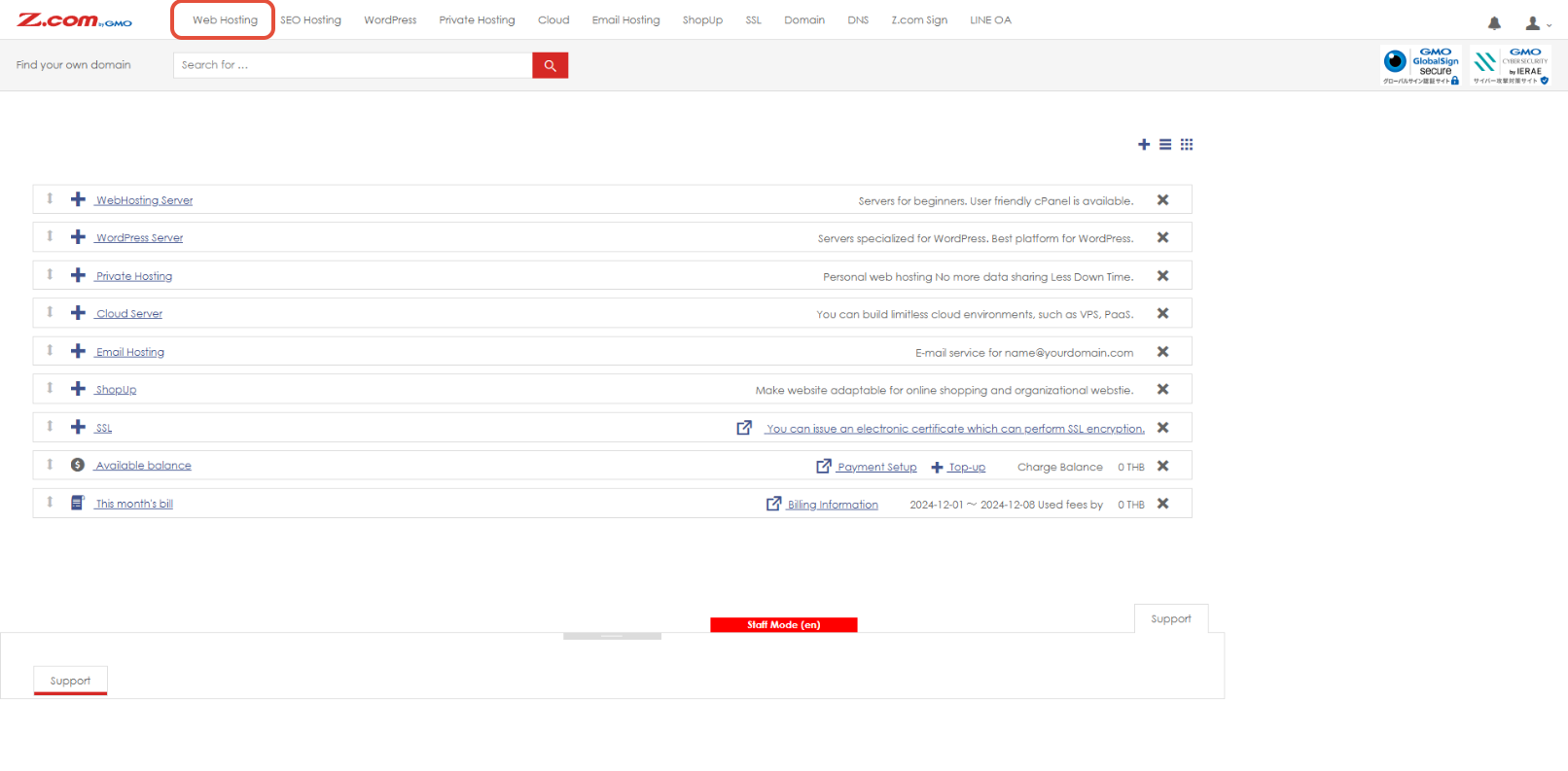Open the DNS menu item
1568x771 pixels.
pyautogui.click(x=858, y=20)
